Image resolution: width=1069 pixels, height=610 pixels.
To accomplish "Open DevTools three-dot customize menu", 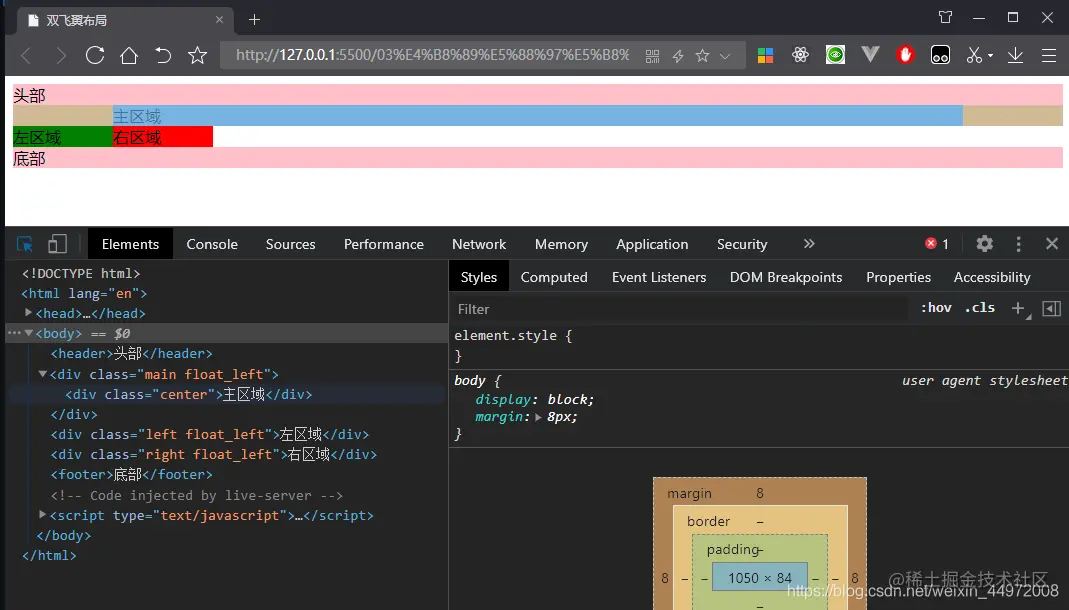I will (x=1019, y=244).
